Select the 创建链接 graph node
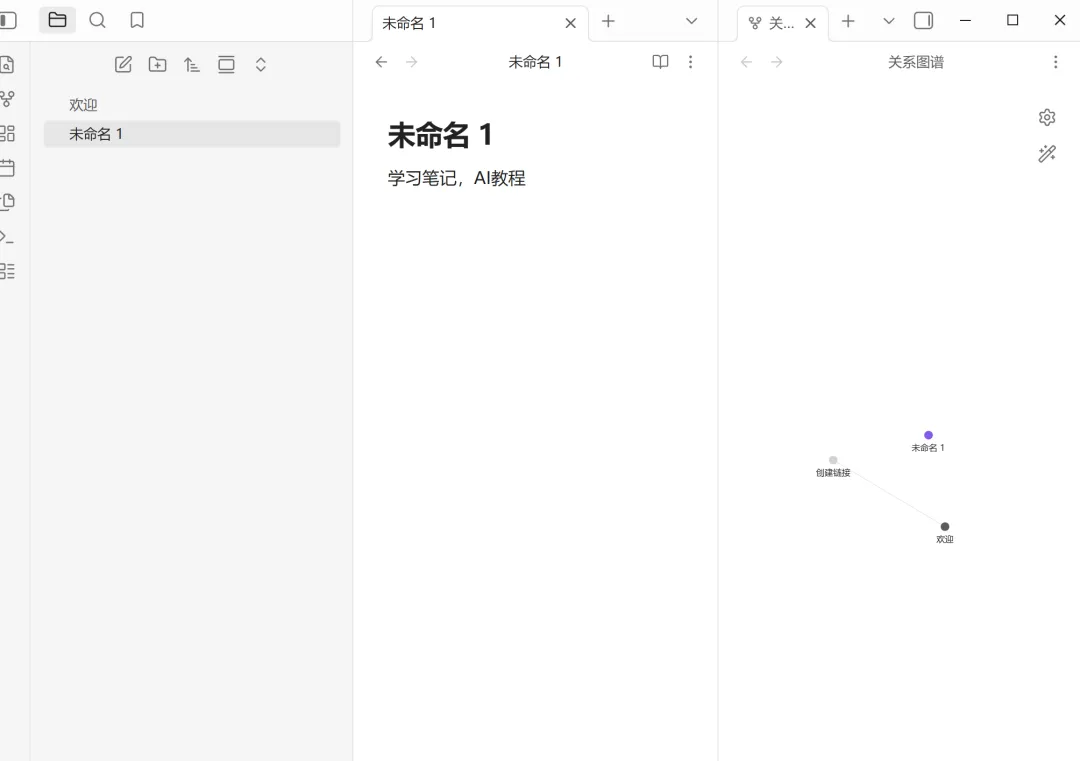 (833, 460)
